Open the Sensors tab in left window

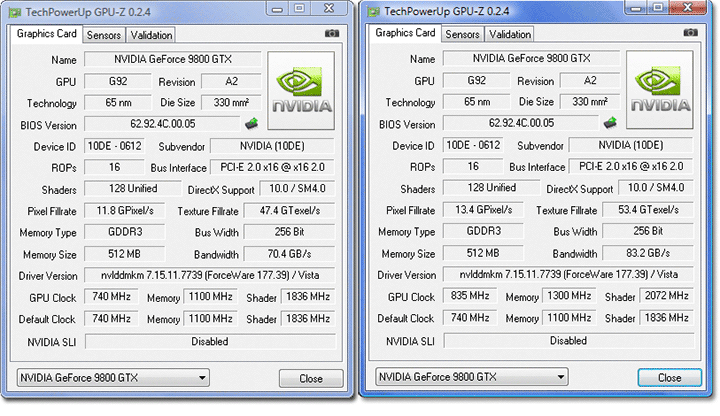(x=104, y=35)
